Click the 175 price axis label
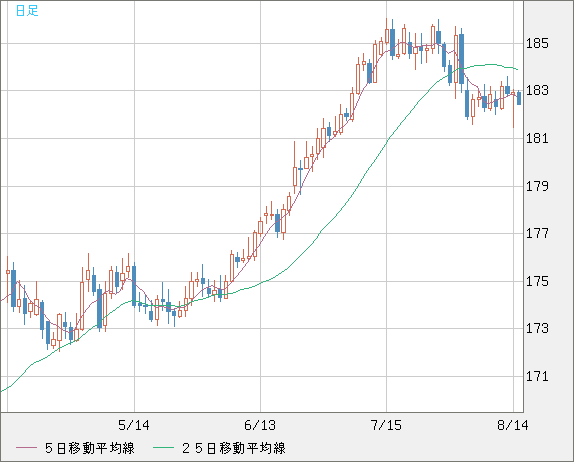This screenshot has width=574, height=462. (x=537, y=282)
